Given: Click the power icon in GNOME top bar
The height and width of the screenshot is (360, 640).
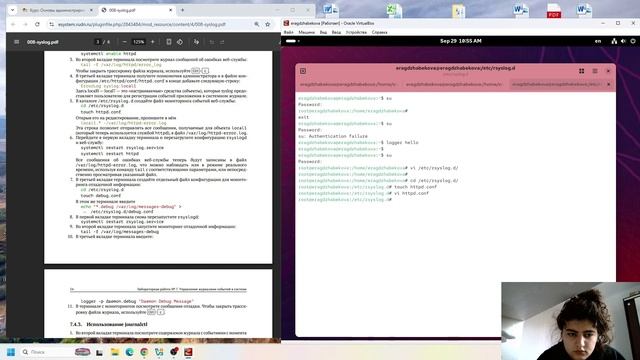Looking at the screenshot, I should 633,41.
